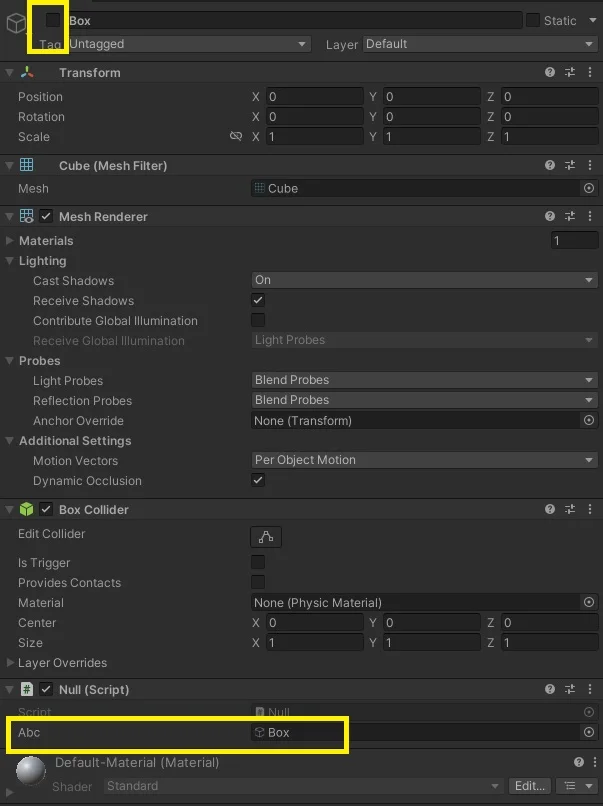Open Mesh Renderer preset selector icon
603x806 pixels.
click(570, 216)
